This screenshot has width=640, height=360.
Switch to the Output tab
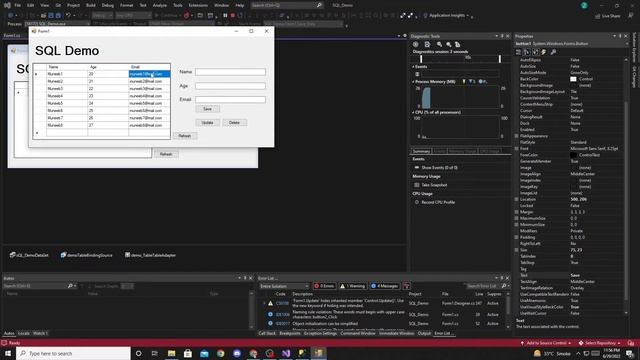(x=424, y=333)
